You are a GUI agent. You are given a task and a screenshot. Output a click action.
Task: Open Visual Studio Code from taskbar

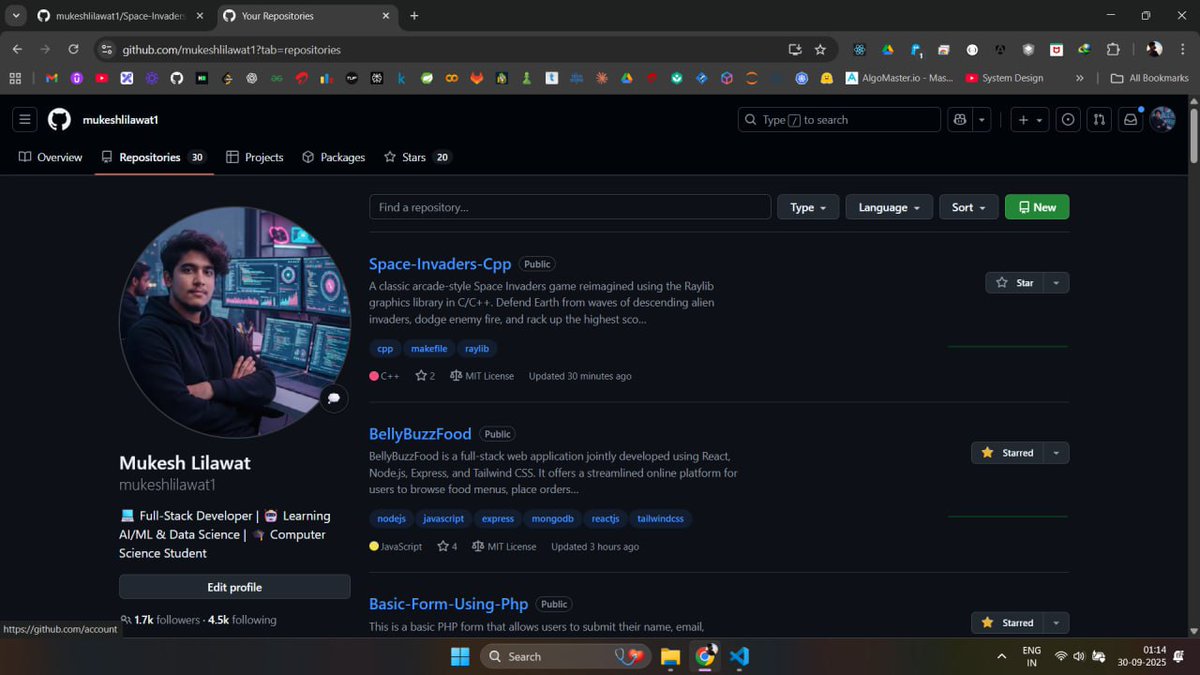[739, 656]
